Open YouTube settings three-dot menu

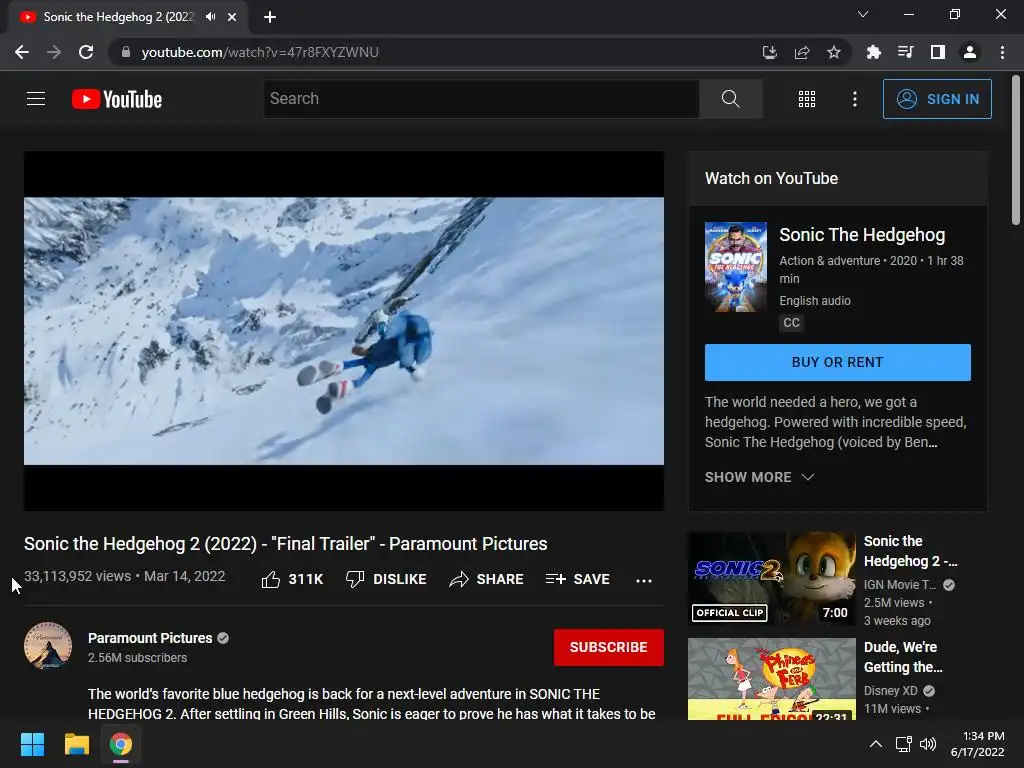[854, 99]
